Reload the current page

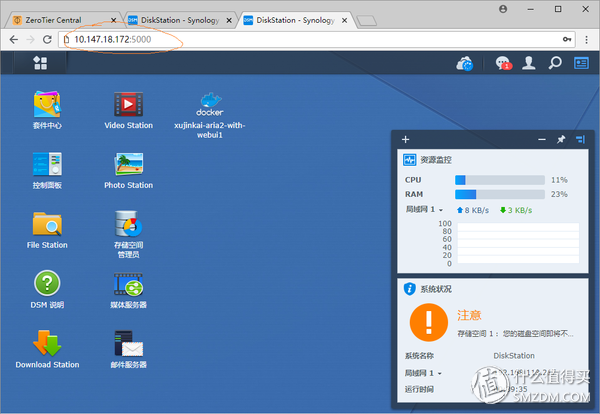[47, 39]
